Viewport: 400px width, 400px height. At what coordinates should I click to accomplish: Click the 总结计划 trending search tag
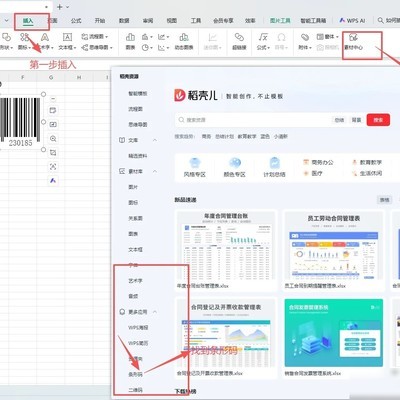224,136
